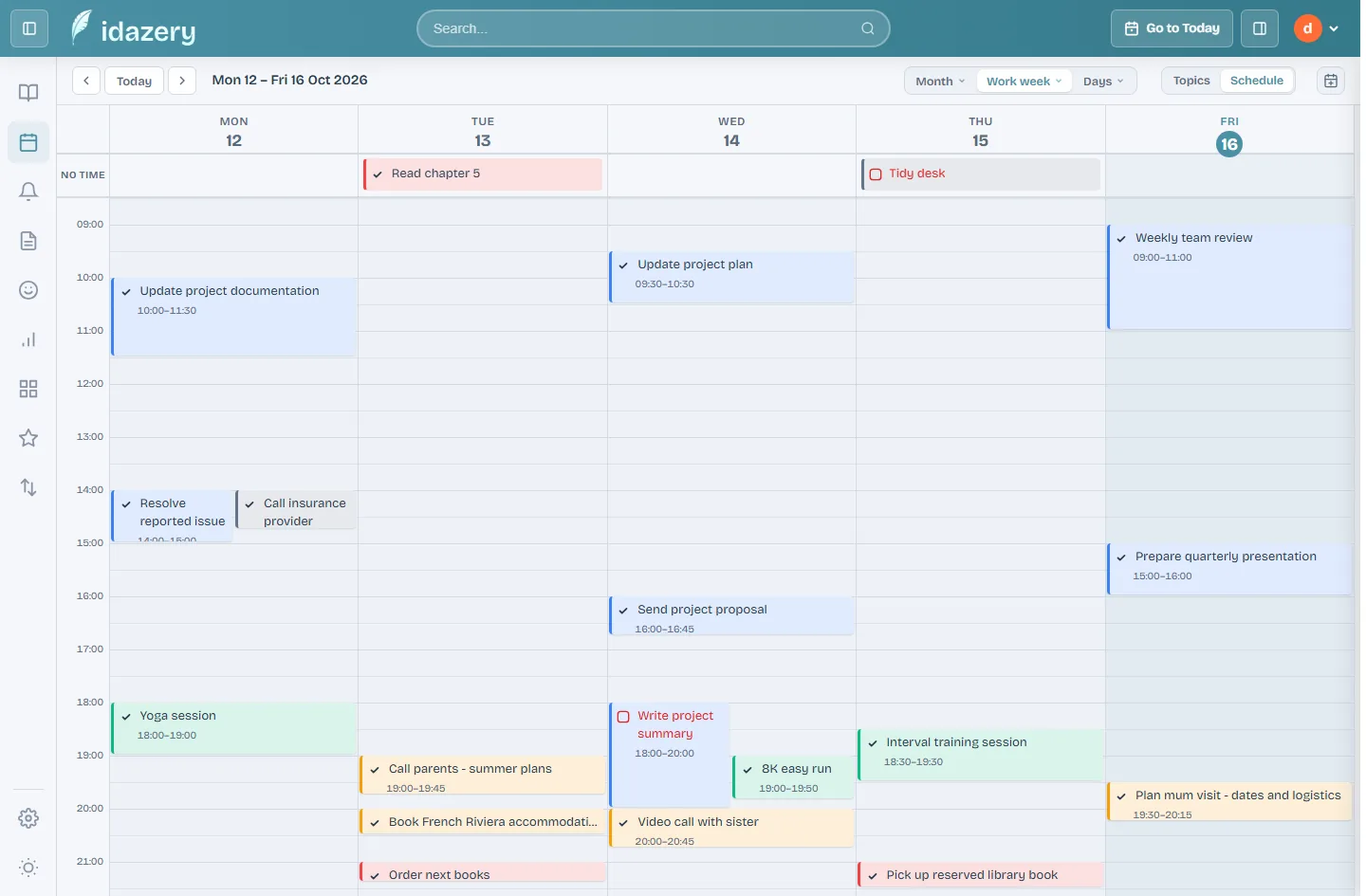Uncheck the Read chapter 5 task

[x=378, y=174]
